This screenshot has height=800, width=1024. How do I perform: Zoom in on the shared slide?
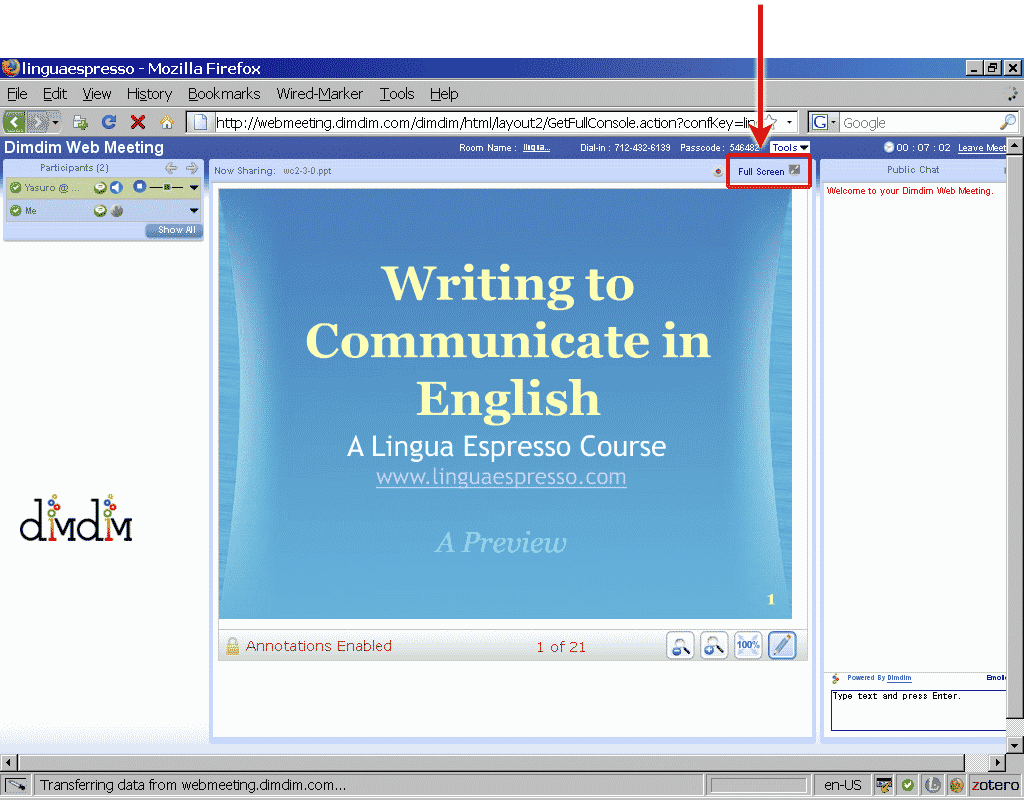[x=714, y=646]
